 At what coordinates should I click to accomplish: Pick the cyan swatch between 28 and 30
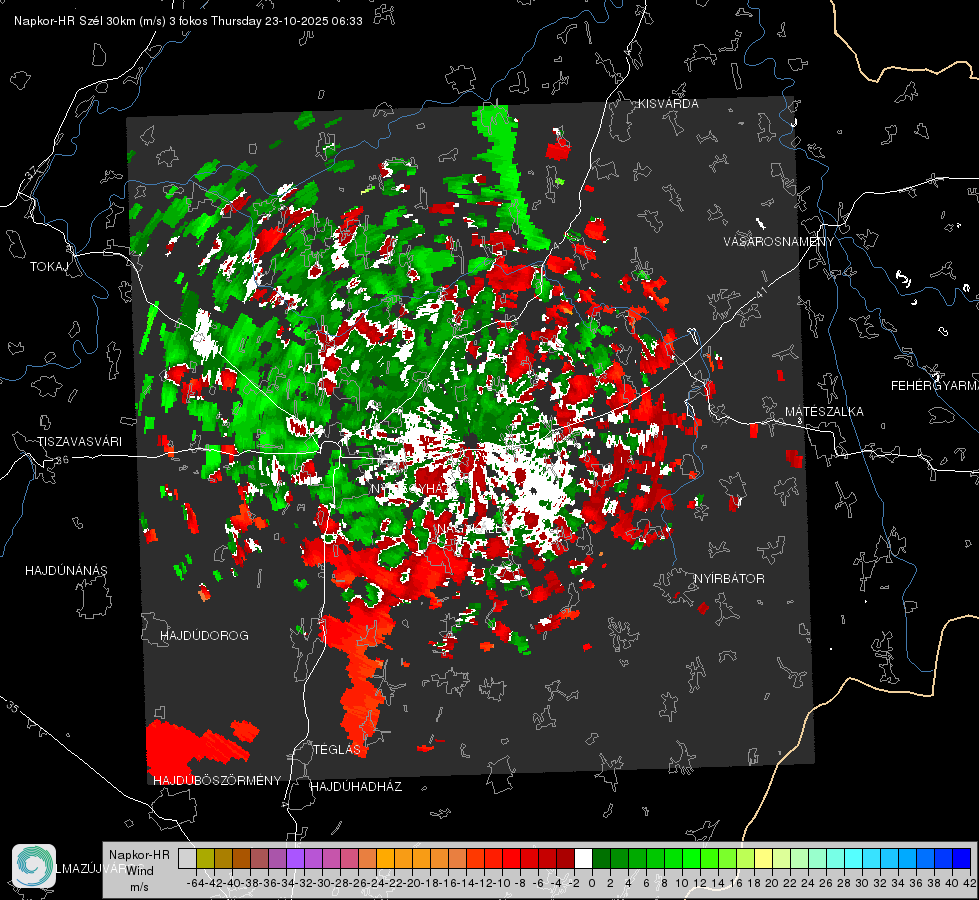click(x=854, y=859)
